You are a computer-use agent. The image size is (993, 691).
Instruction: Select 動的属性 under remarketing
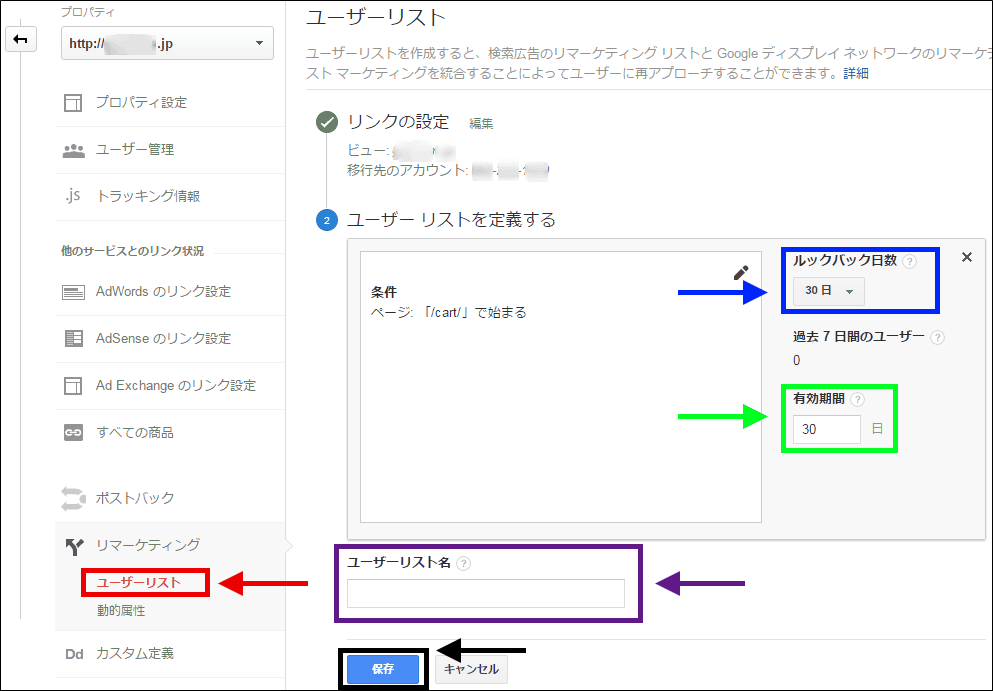[x=121, y=611]
